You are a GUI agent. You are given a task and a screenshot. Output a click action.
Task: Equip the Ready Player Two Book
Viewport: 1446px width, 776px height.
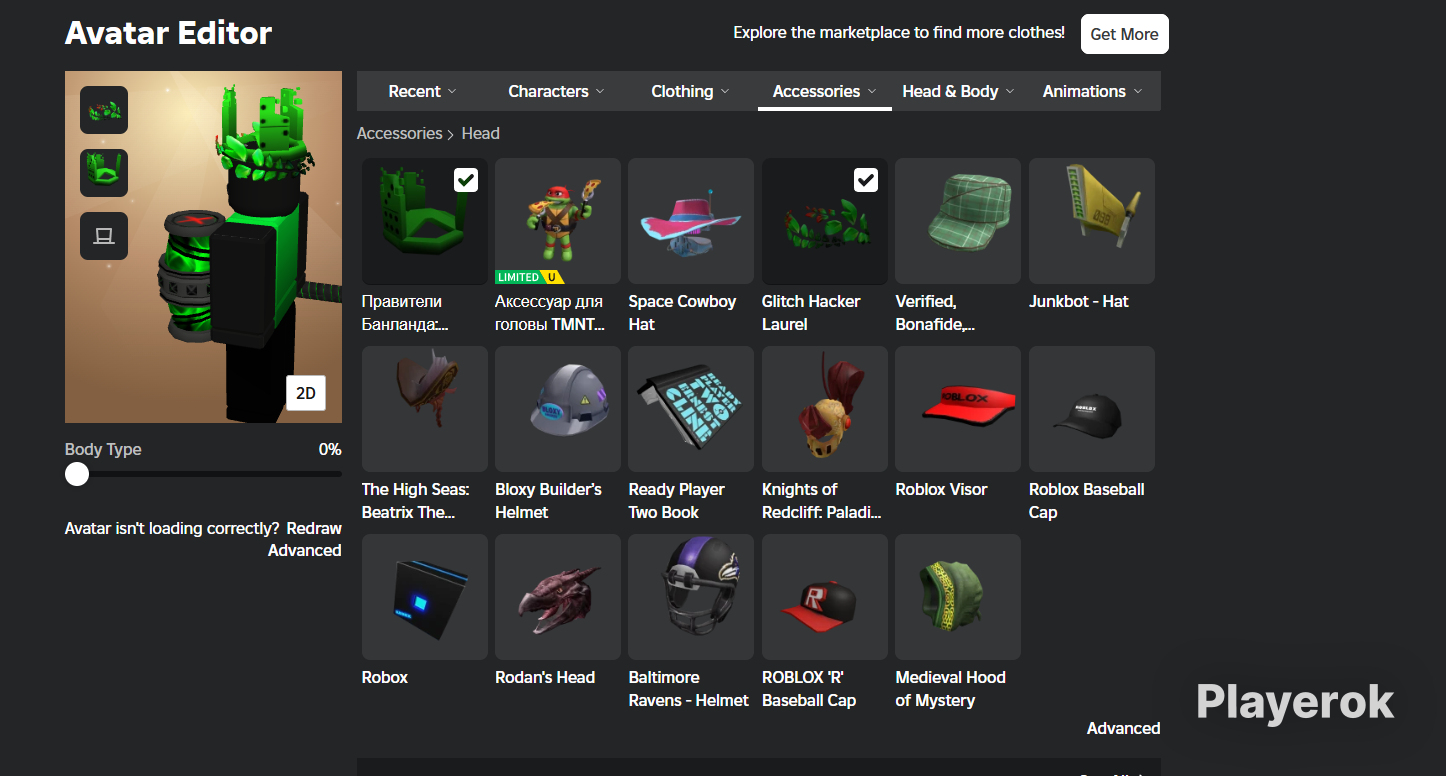coord(691,409)
